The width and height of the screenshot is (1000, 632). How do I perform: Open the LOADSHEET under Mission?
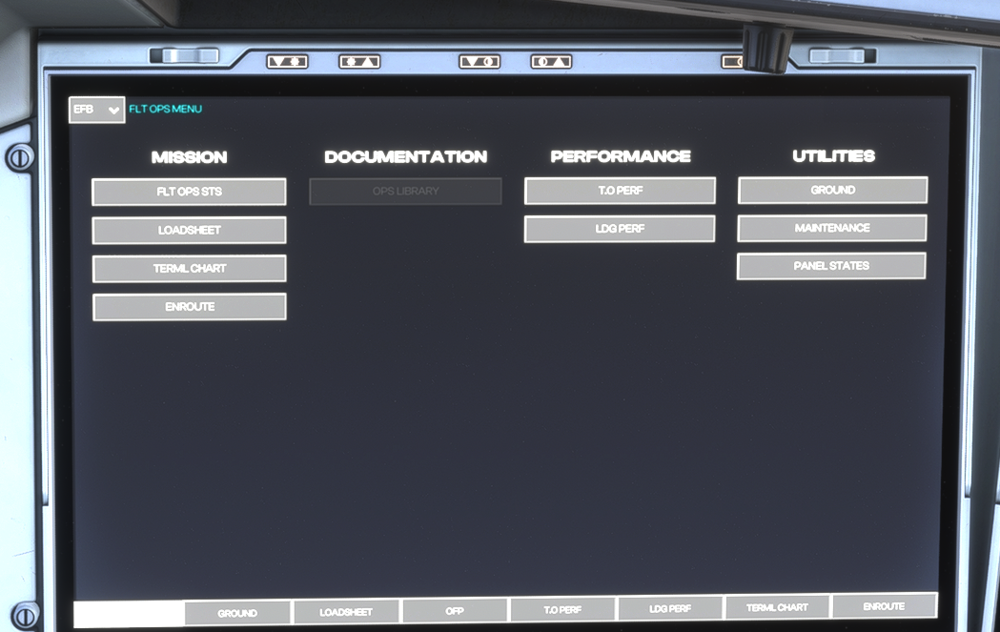pos(189,230)
